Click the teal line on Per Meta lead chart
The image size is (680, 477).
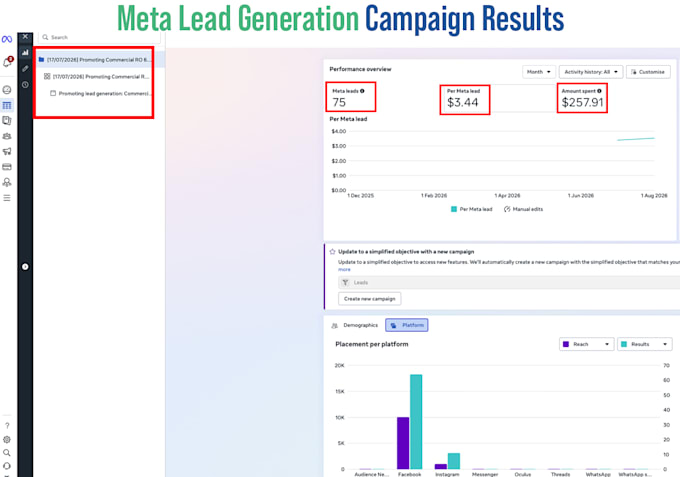pyautogui.click(x=636, y=139)
